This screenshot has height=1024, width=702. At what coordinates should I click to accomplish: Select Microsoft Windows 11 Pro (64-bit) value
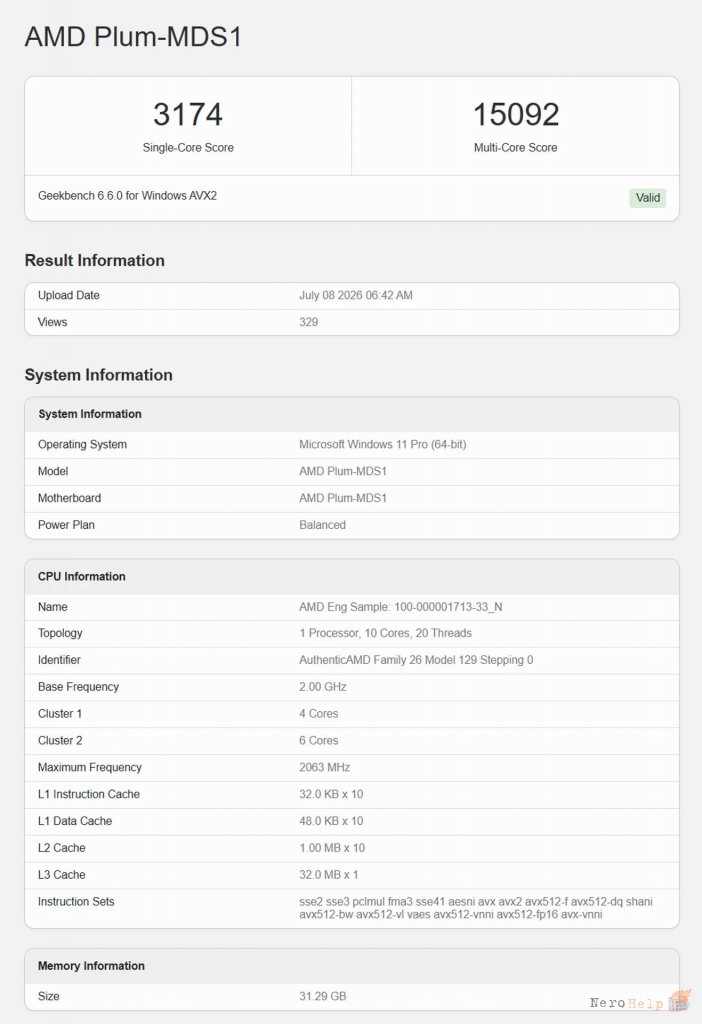pyautogui.click(x=383, y=444)
